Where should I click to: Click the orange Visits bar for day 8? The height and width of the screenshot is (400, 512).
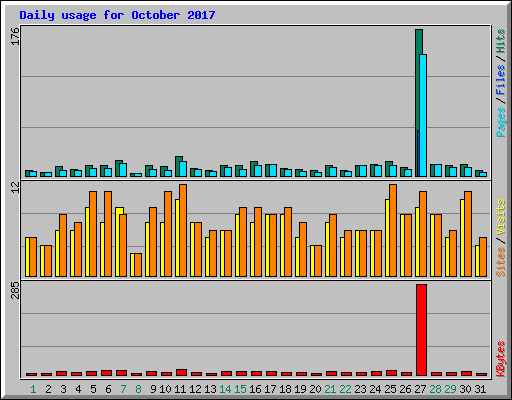coord(138,265)
